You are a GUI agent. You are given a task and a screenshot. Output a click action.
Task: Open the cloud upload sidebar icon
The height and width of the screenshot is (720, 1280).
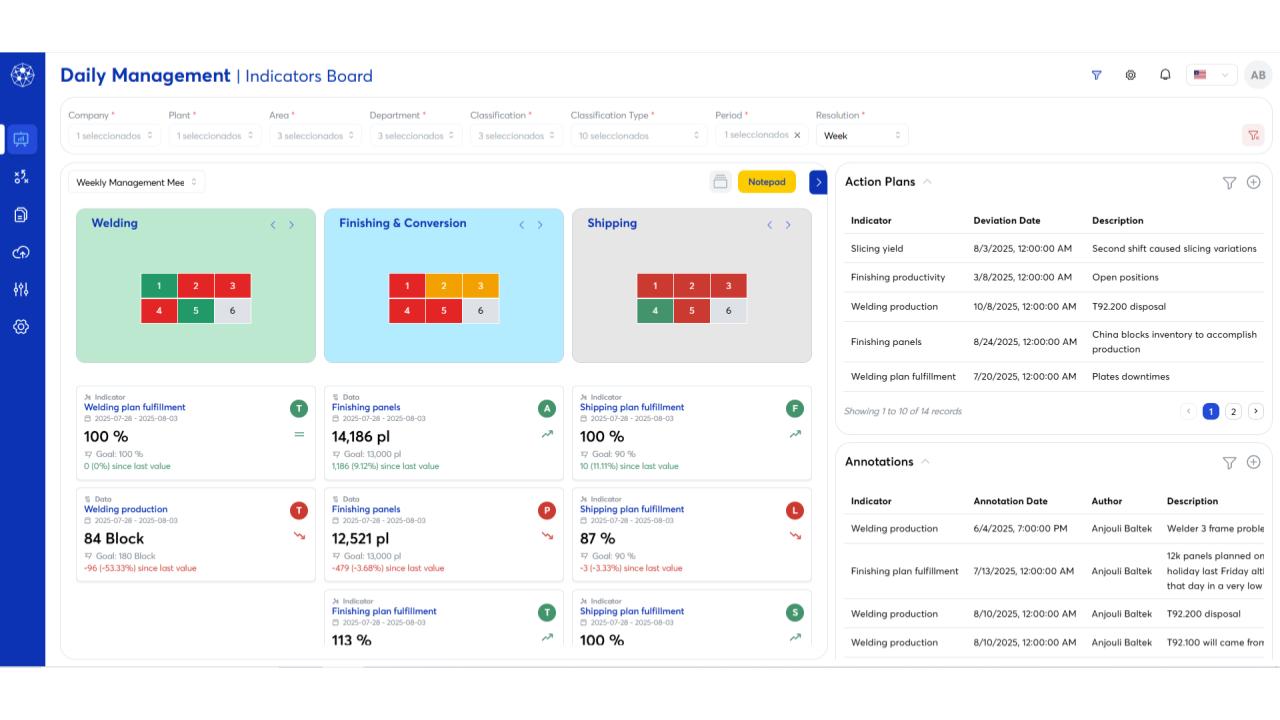pyautogui.click(x=21, y=252)
